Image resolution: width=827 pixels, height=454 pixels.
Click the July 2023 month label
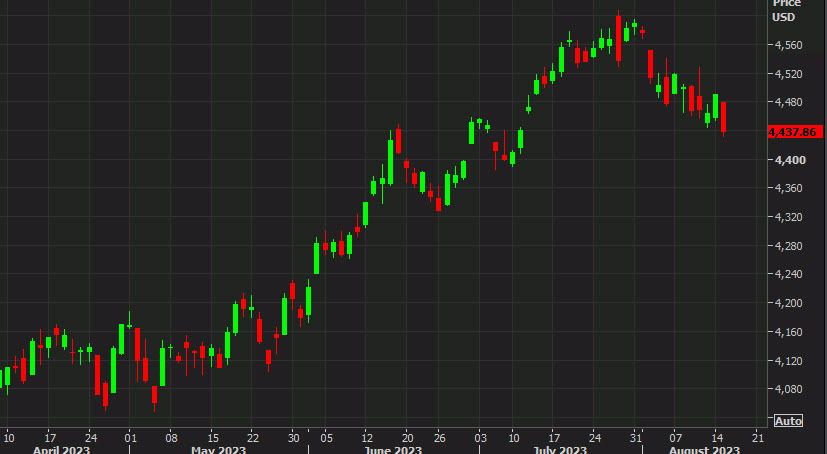[x=560, y=450]
